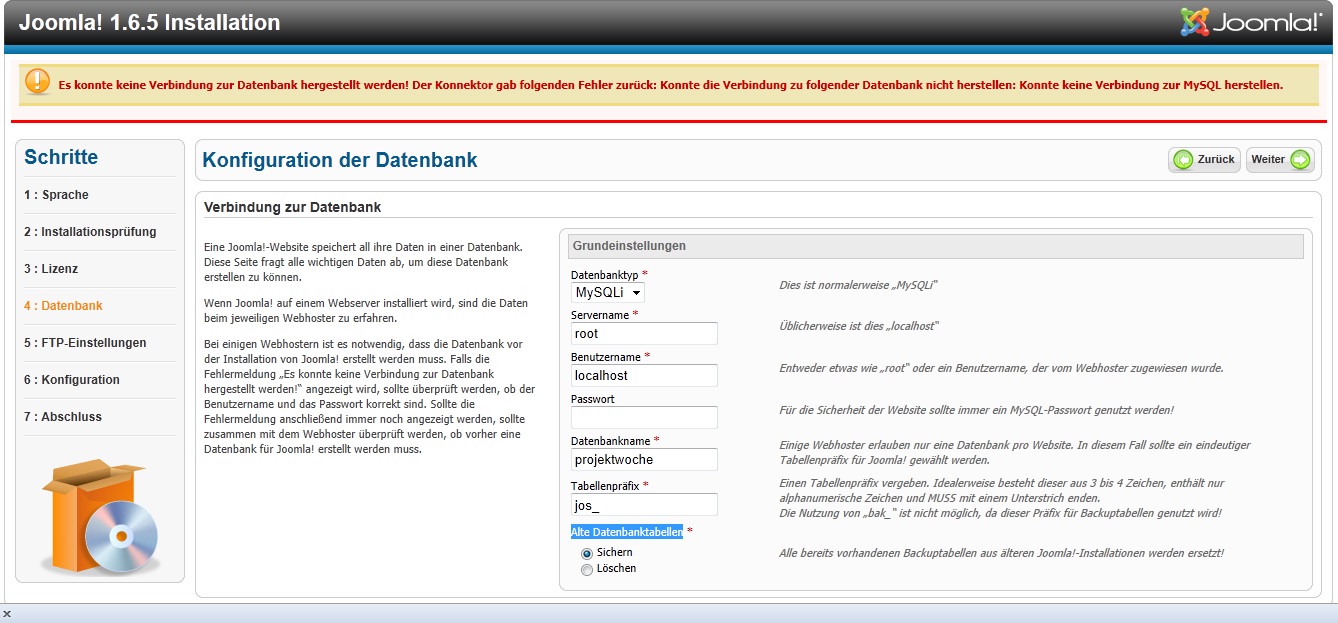Focus the Servername field containing root

coord(644,334)
